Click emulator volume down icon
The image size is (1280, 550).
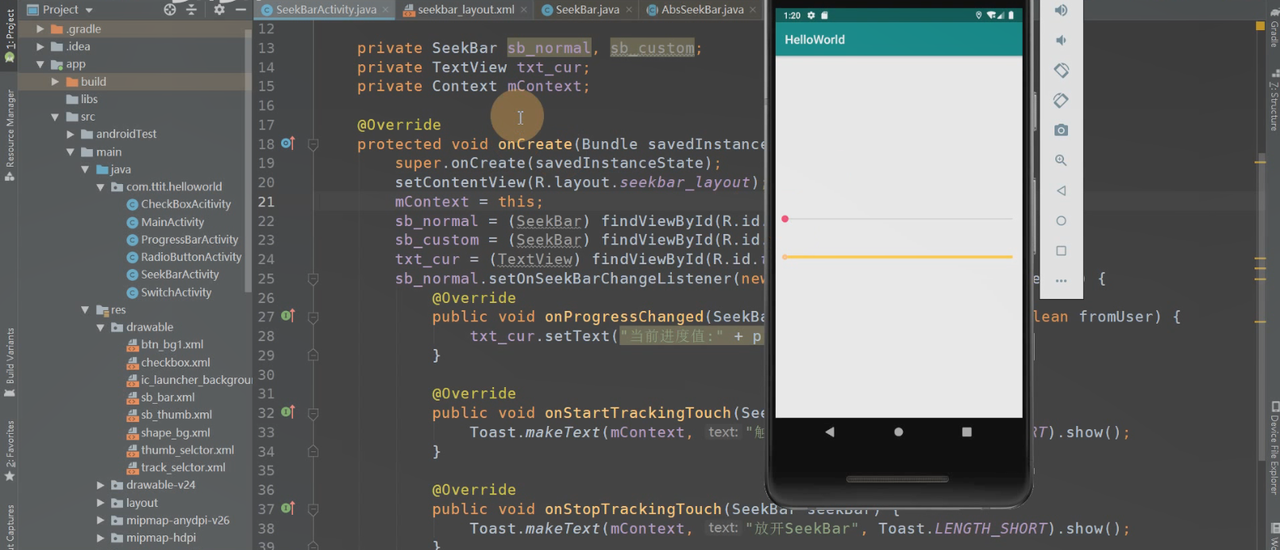coord(1061,40)
